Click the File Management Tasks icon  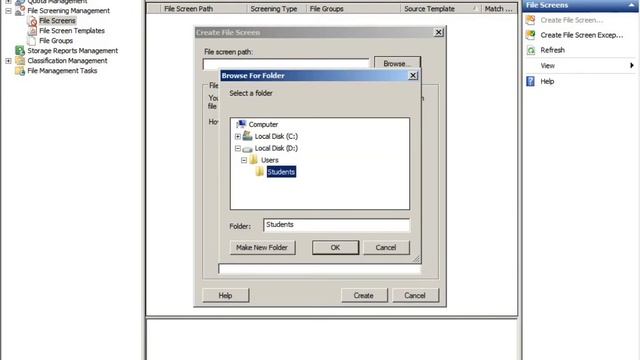20,71
